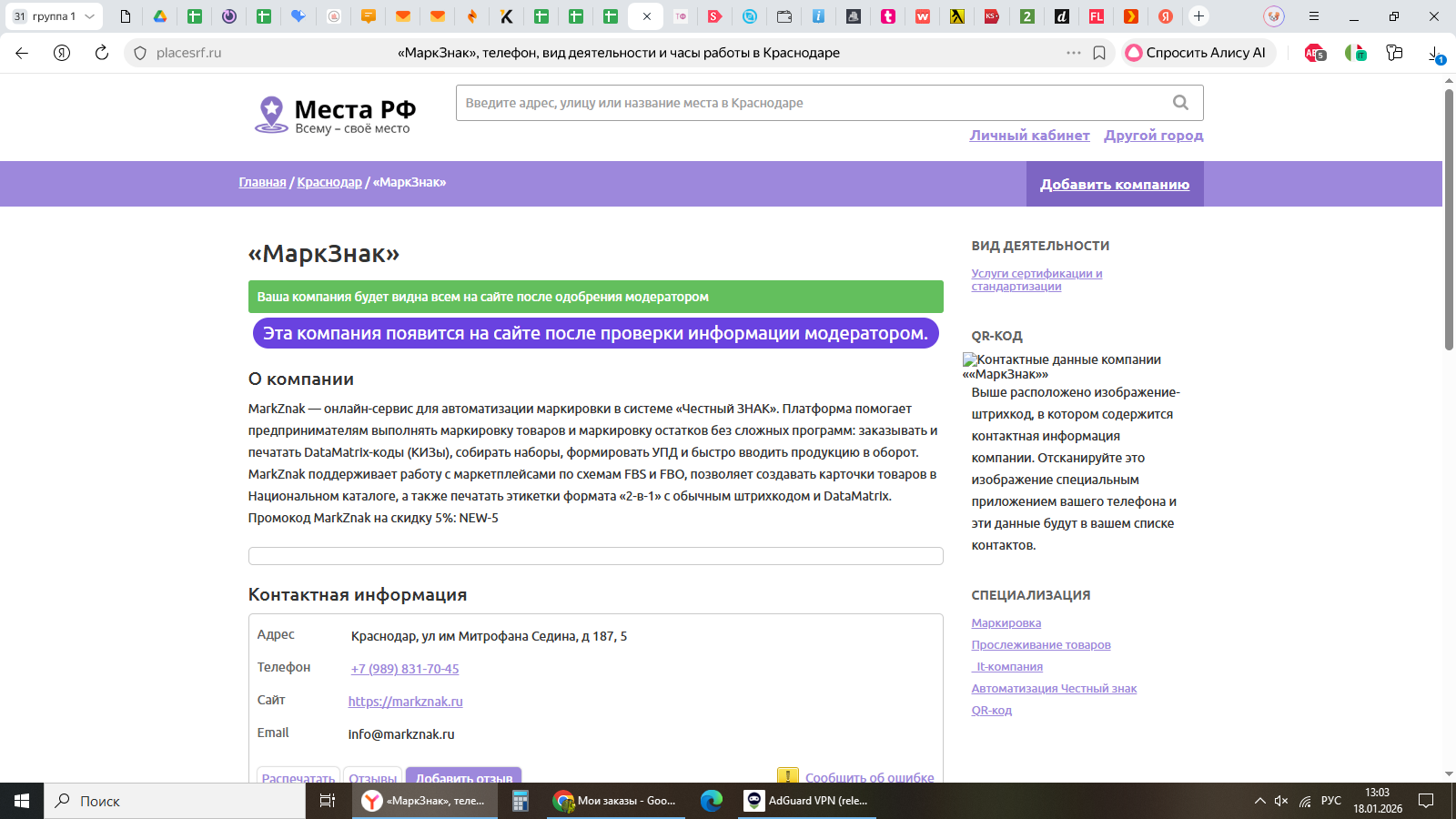Go to 'Краснодар' breadcrumb
Image resolution: width=1456 pixels, height=819 pixels.
click(x=329, y=182)
